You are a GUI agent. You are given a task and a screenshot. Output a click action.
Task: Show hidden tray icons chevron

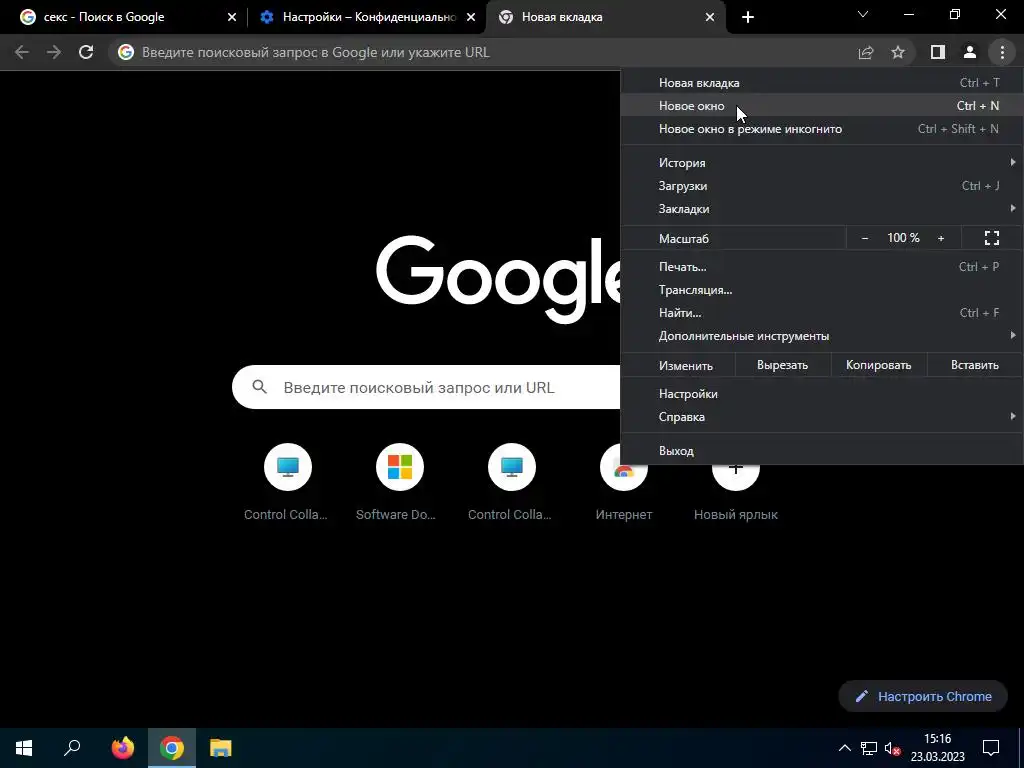[844, 748]
